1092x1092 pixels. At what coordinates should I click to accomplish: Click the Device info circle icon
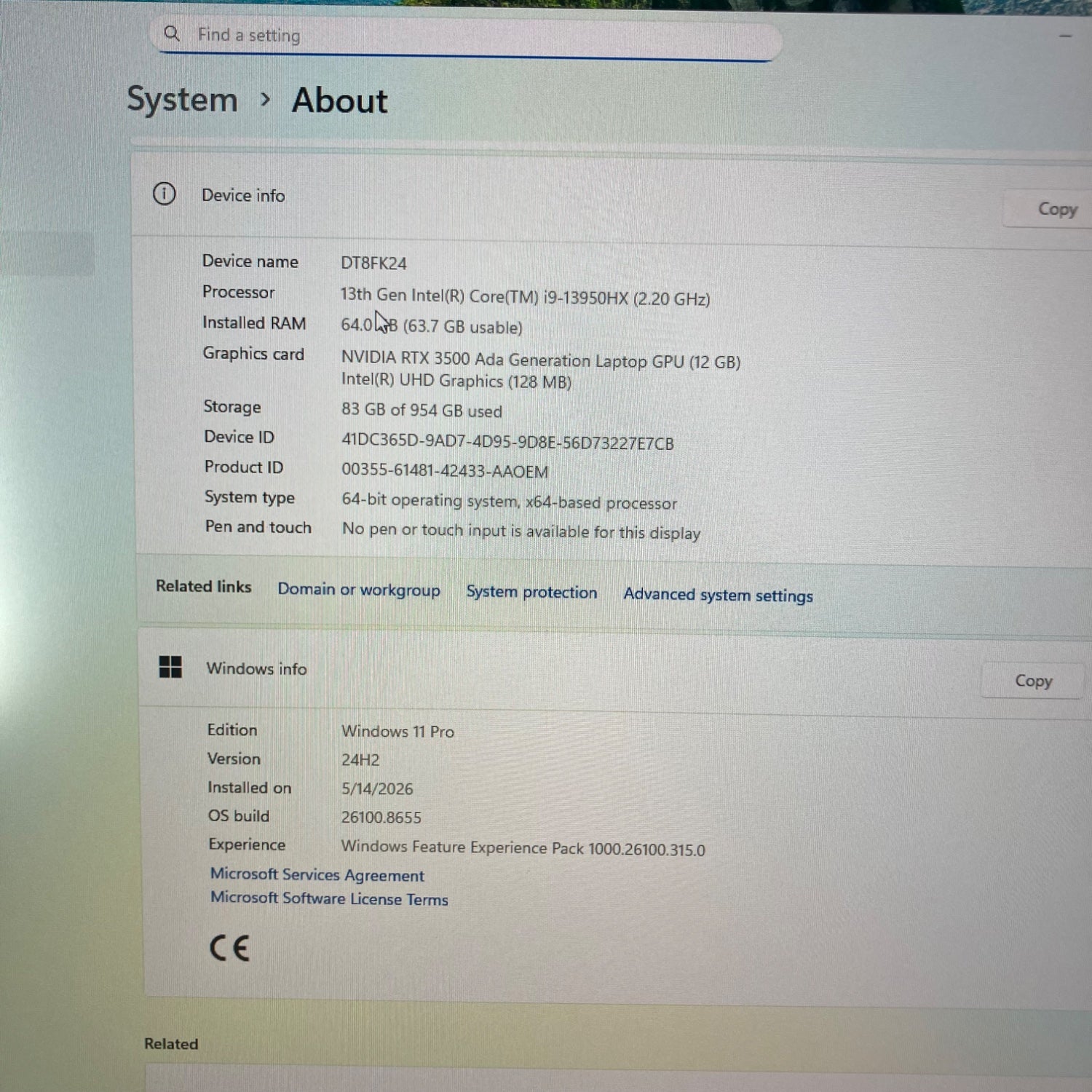(x=165, y=194)
